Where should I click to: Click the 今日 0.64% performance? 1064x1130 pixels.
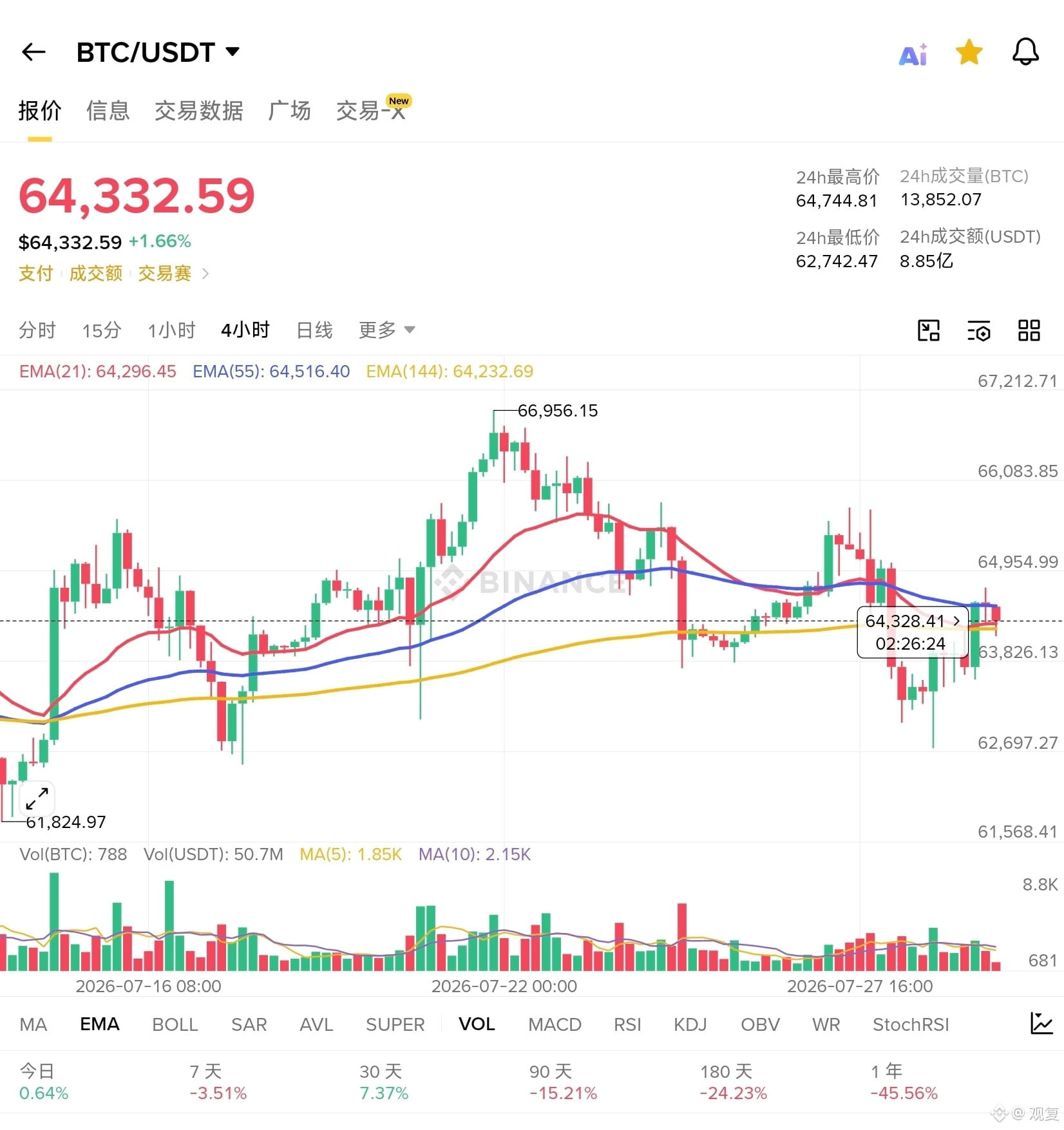44,1082
